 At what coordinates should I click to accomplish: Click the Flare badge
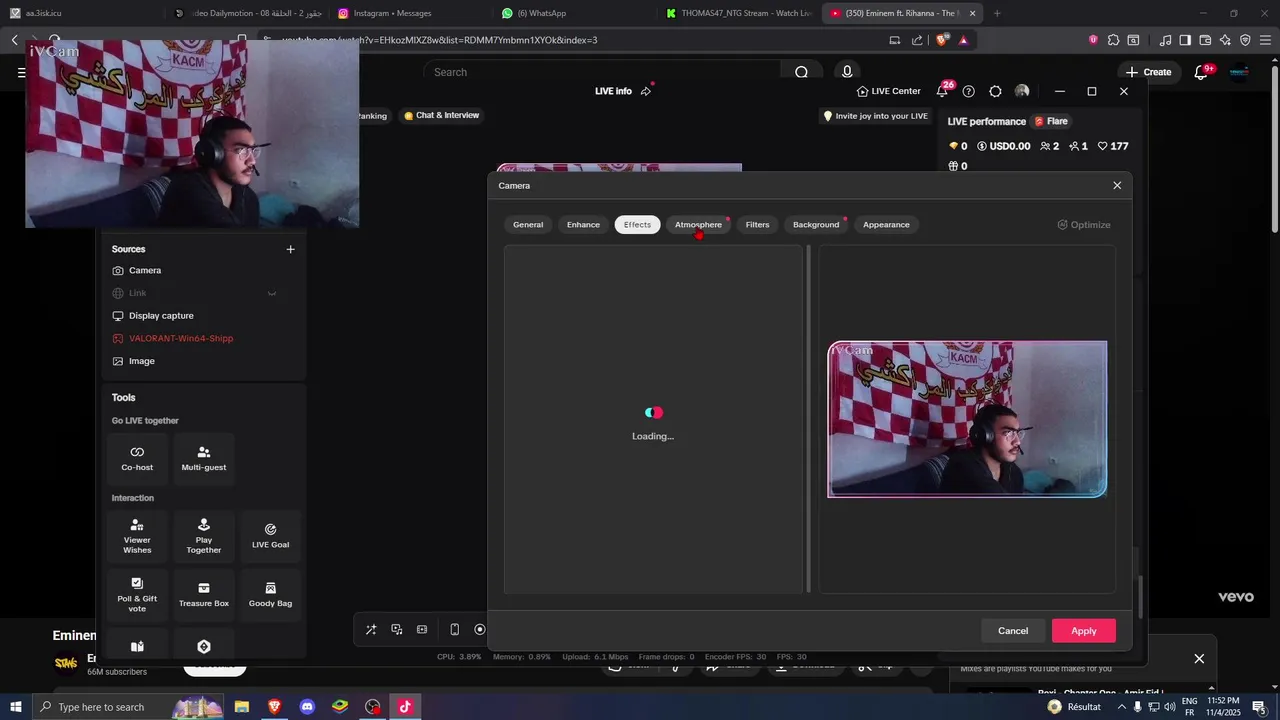(1051, 121)
